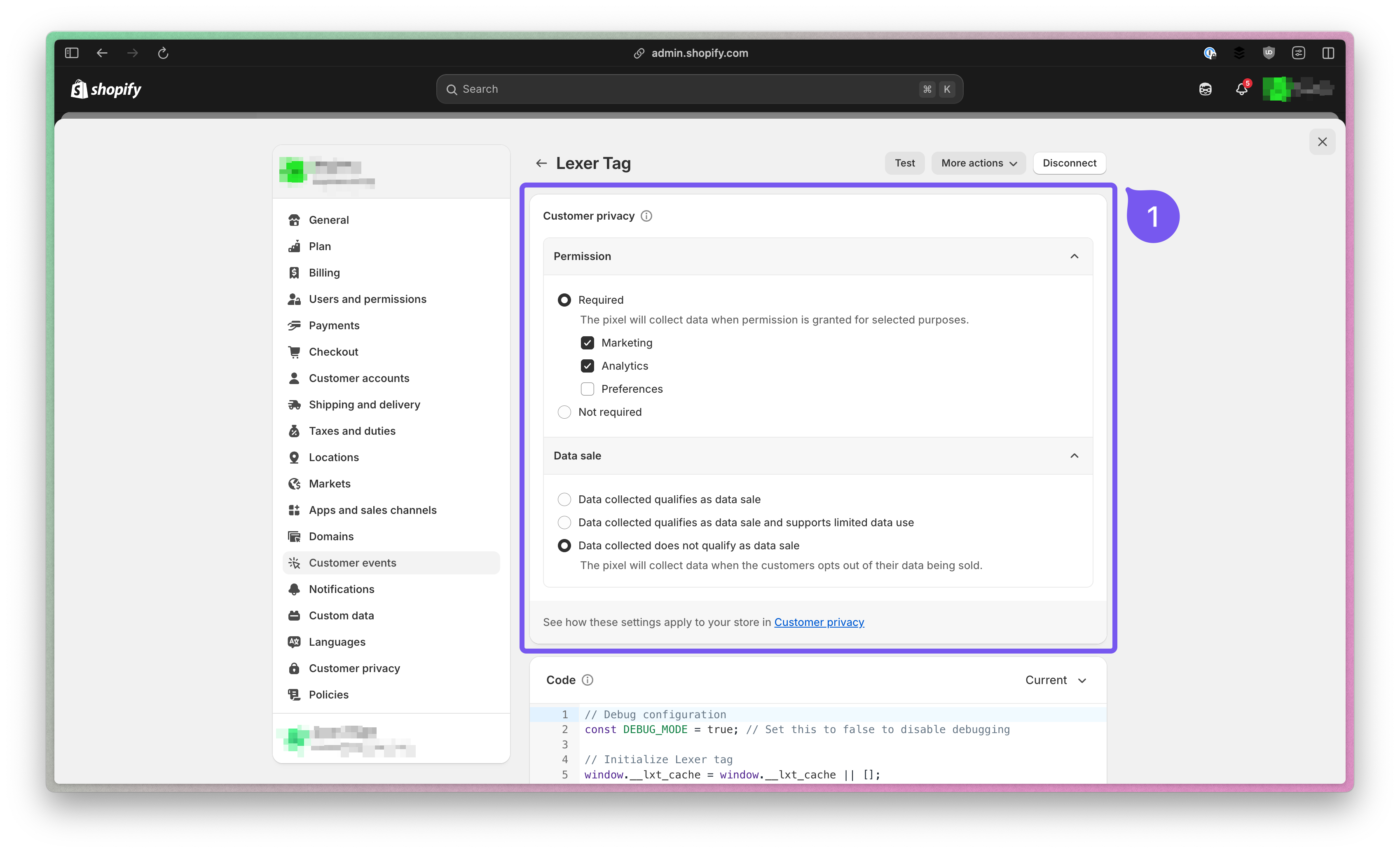Go back with the browser back arrow
This screenshot has width=1400, height=853.
[x=102, y=53]
